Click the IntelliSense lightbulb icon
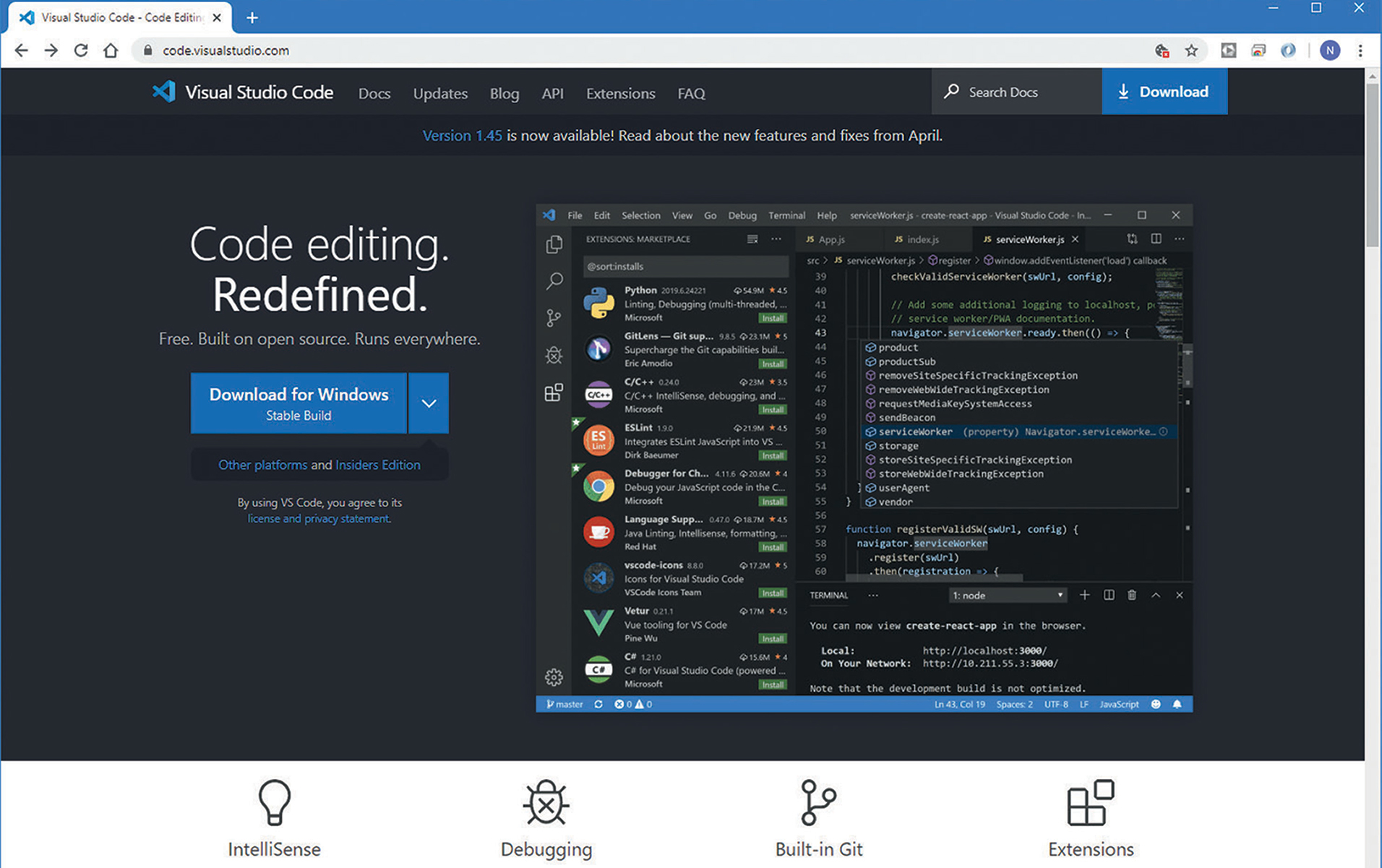This screenshot has height=868, width=1382. (x=274, y=802)
